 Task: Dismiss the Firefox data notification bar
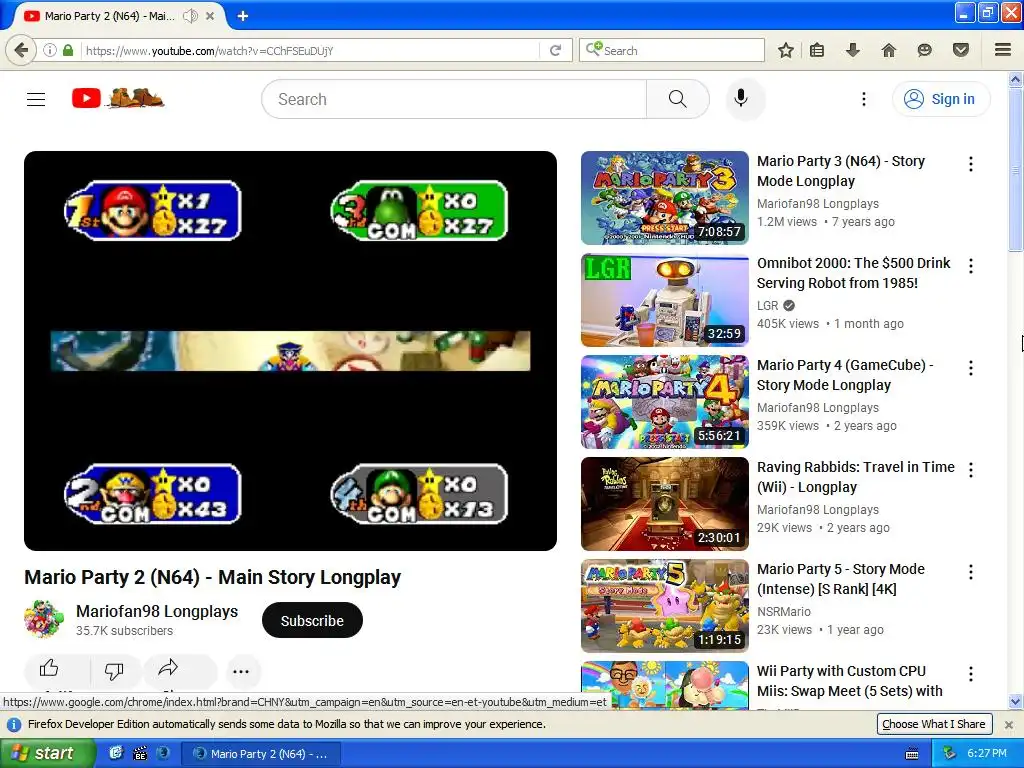click(x=1008, y=725)
